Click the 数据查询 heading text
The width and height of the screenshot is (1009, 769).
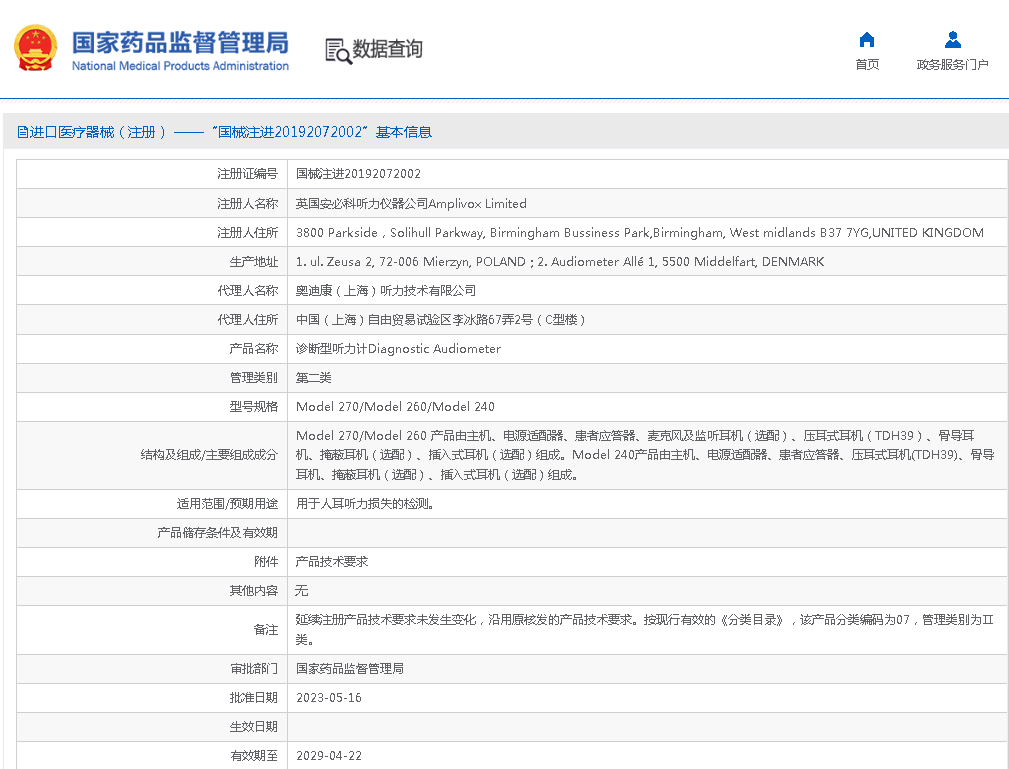(387, 49)
